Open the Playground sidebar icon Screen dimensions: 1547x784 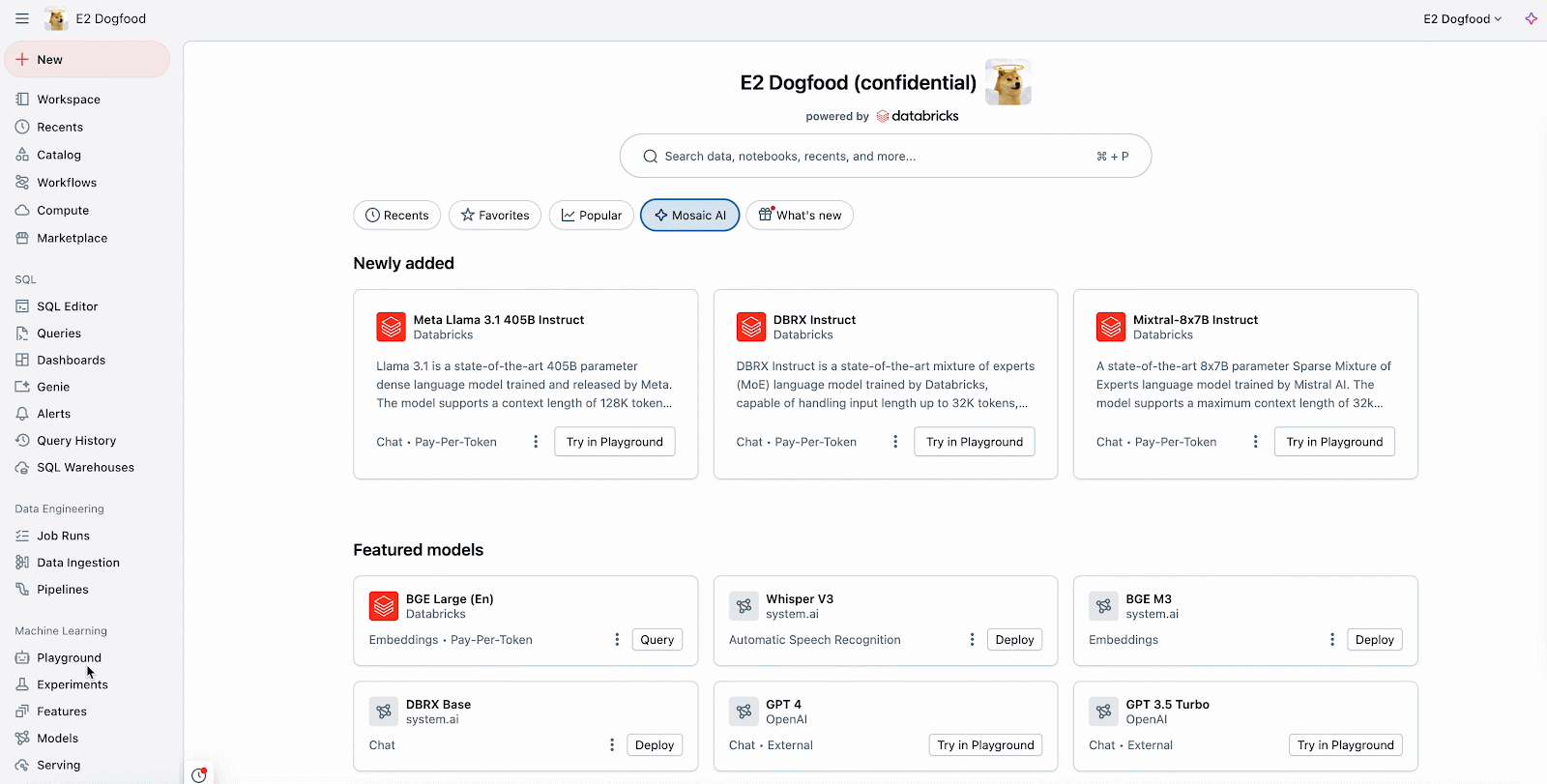(x=22, y=657)
